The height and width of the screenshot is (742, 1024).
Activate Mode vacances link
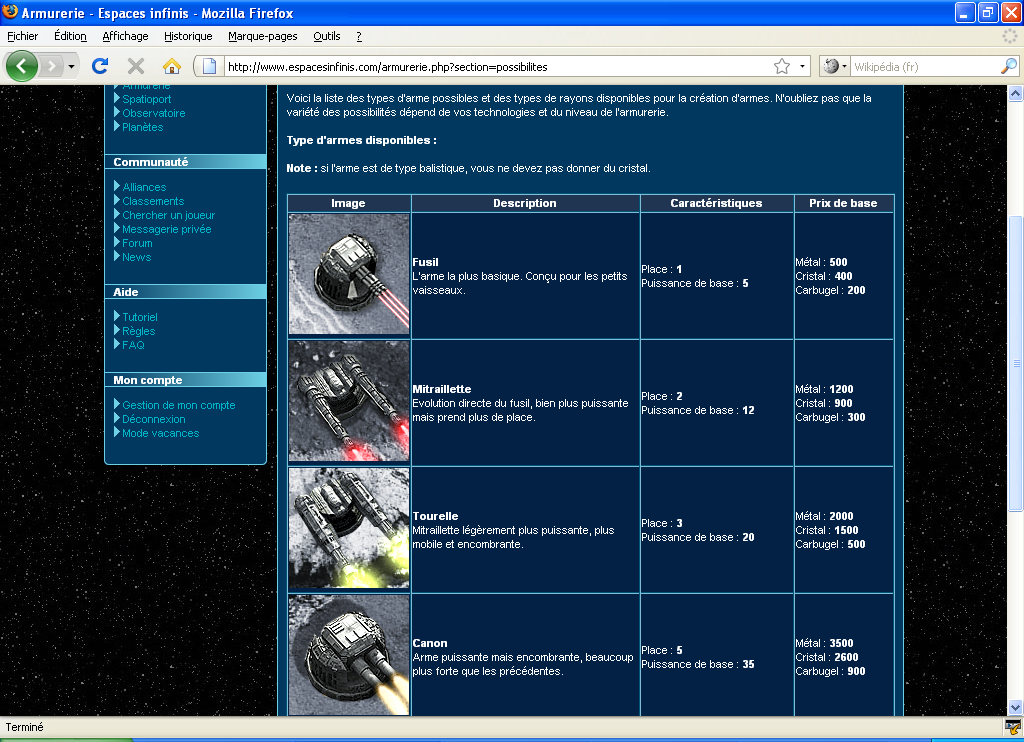tap(161, 434)
